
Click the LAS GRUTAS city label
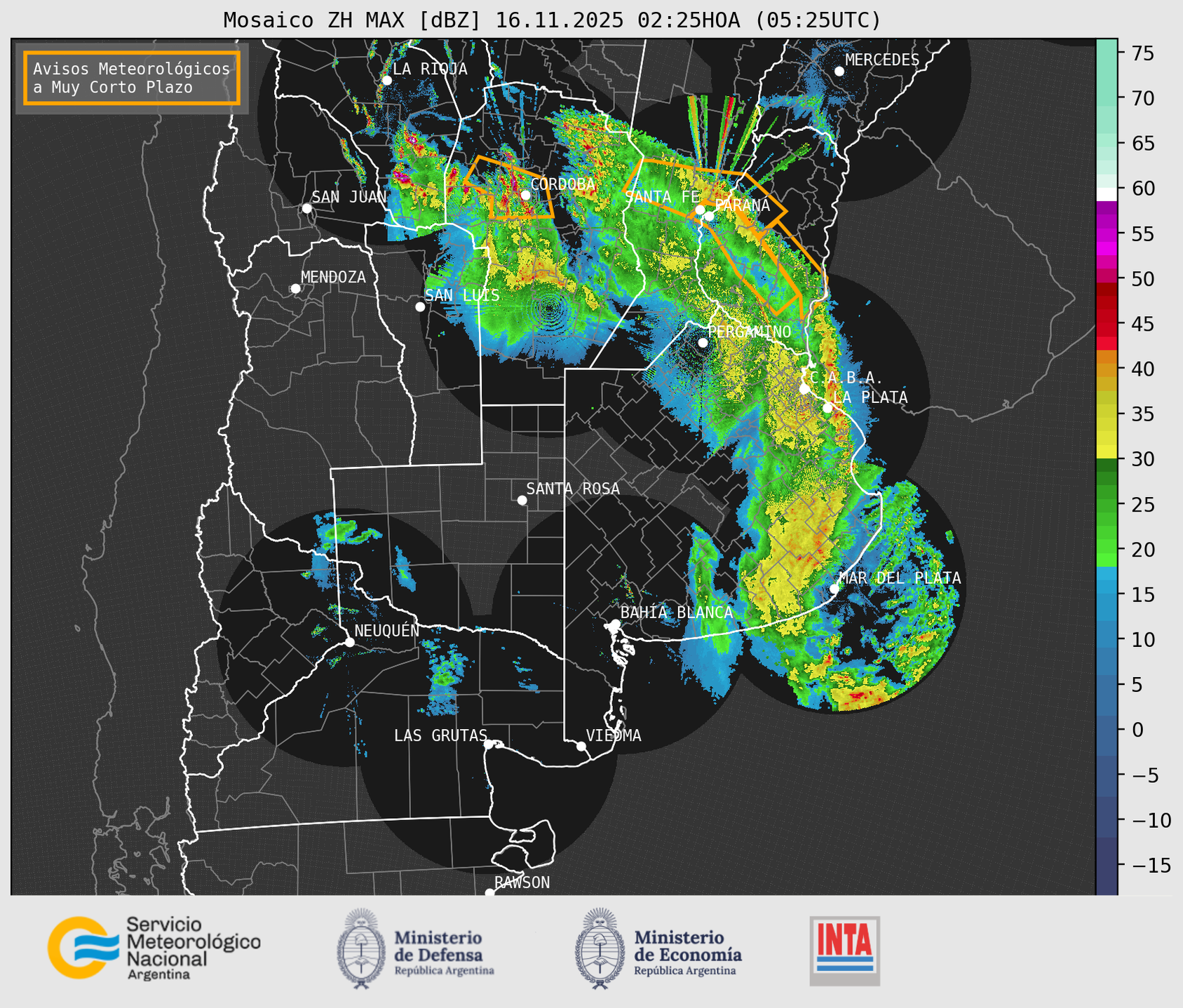pyautogui.click(x=440, y=735)
